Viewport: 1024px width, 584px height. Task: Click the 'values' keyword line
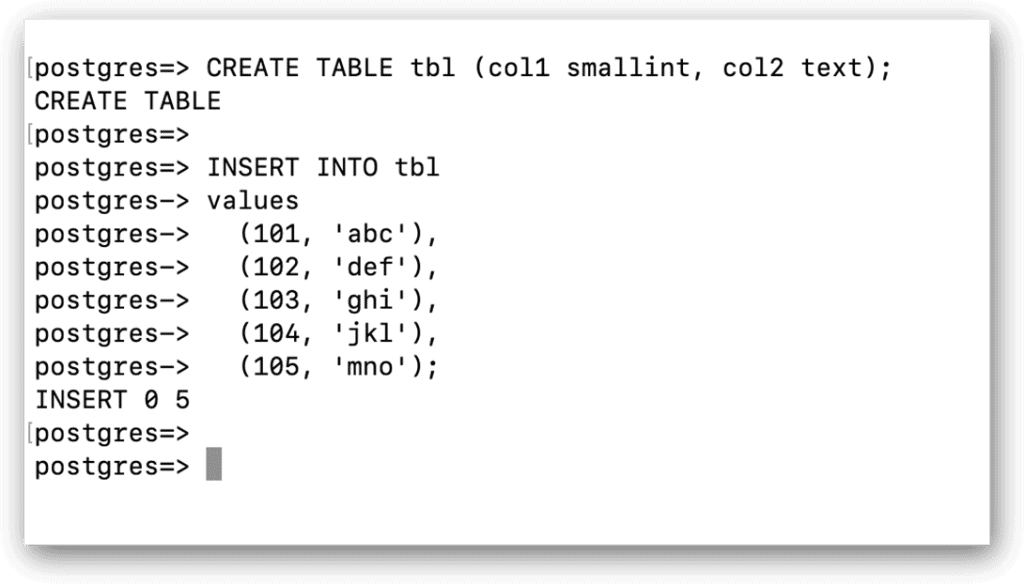pyautogui.click(x=253, y=201)
